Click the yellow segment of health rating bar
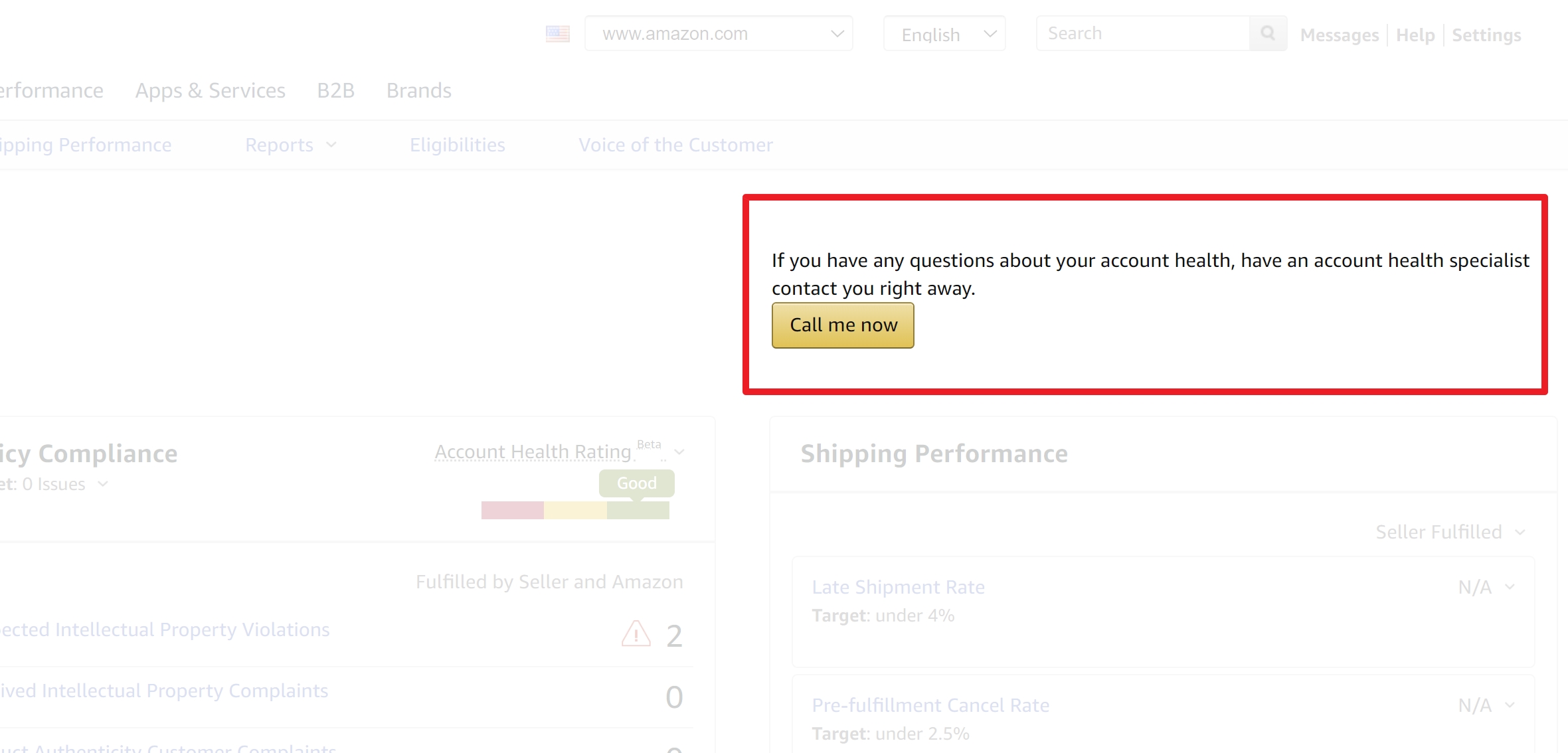 pyautogui.click(x=575, y=510)
